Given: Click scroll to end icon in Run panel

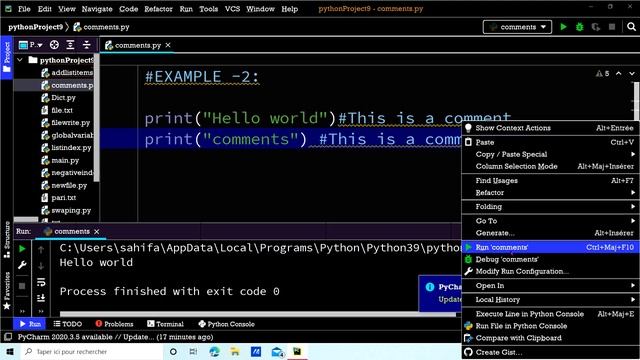Looking at the screenshot, I should click(x=41, y=298).
